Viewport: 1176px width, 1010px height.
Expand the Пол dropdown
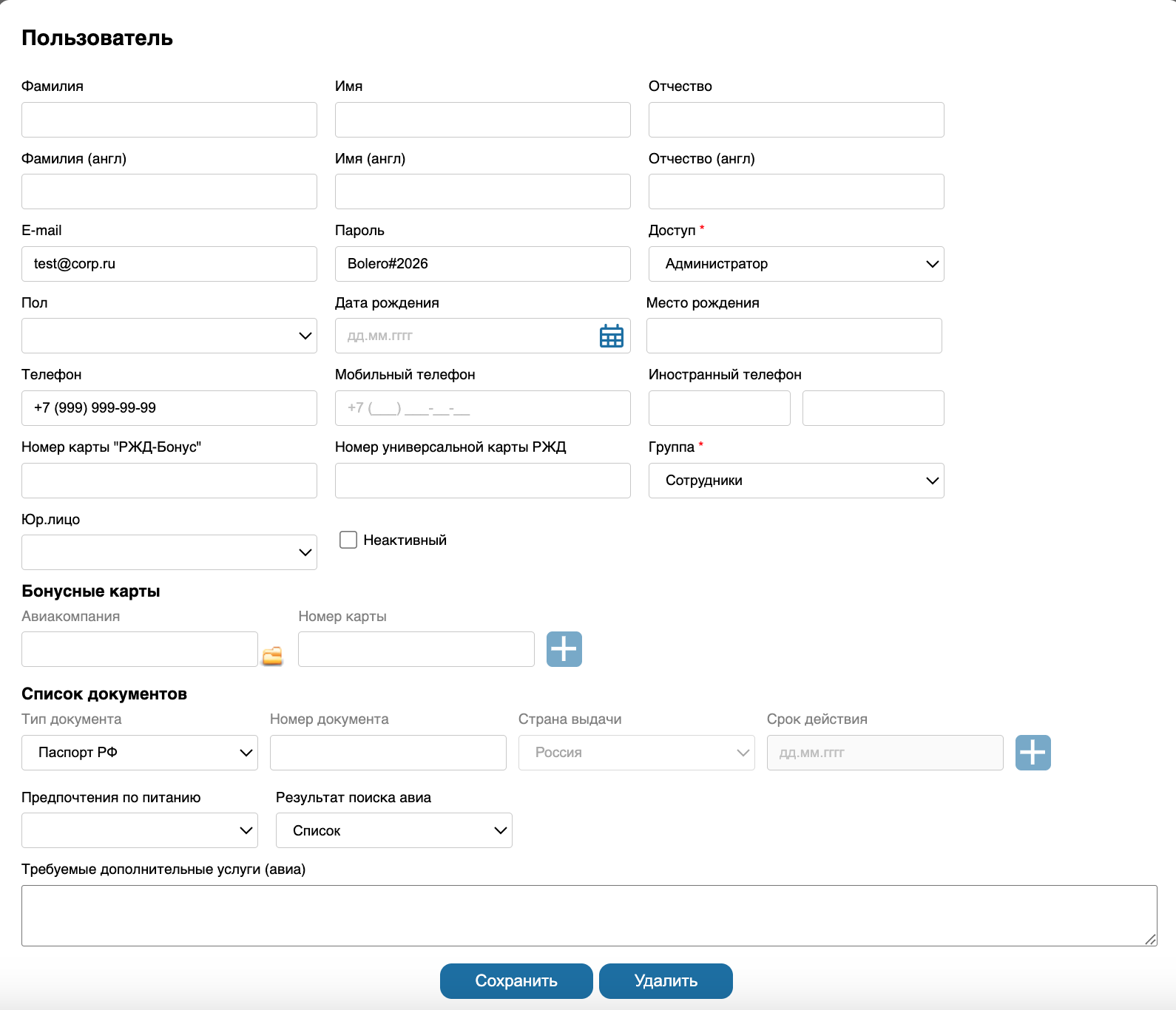click(x=169, y=336)
